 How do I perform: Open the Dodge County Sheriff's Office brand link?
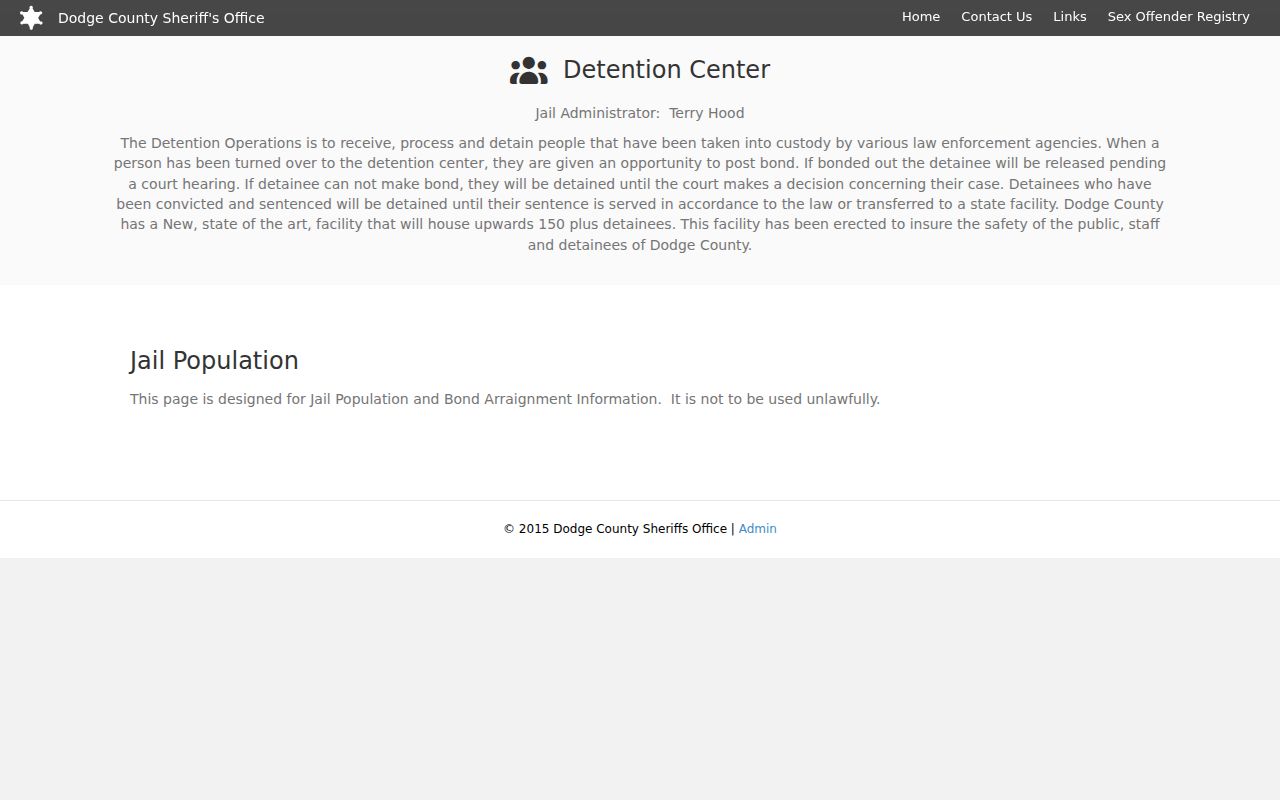tap(161, 18)
